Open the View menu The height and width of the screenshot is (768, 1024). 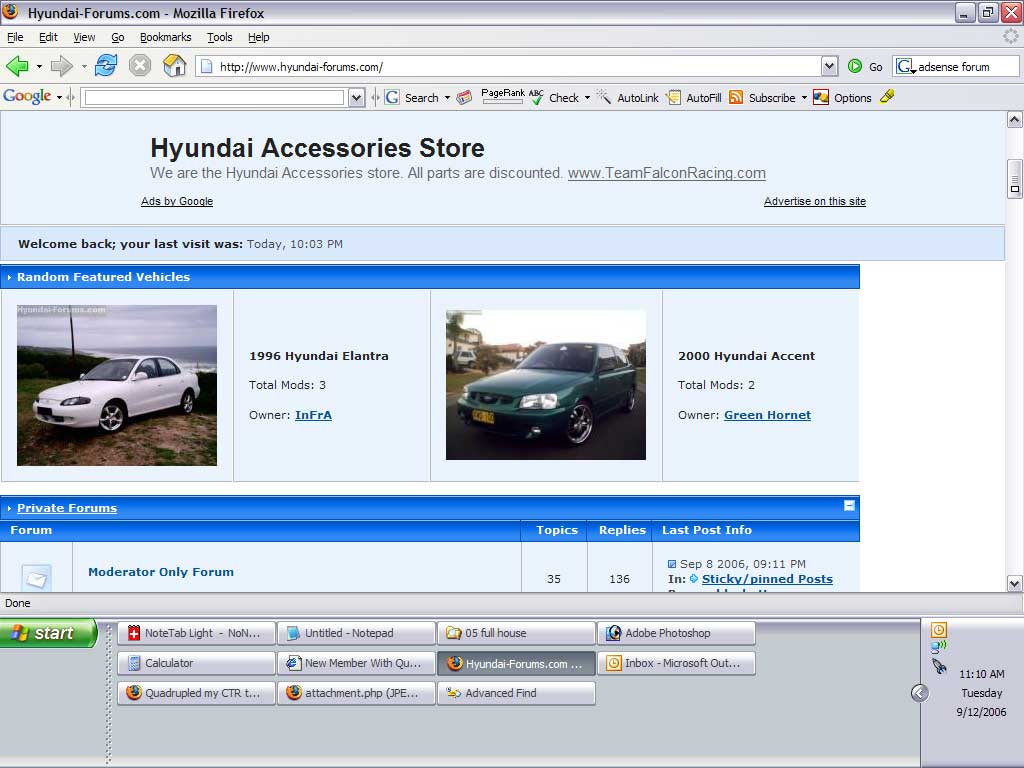[84, 37]
